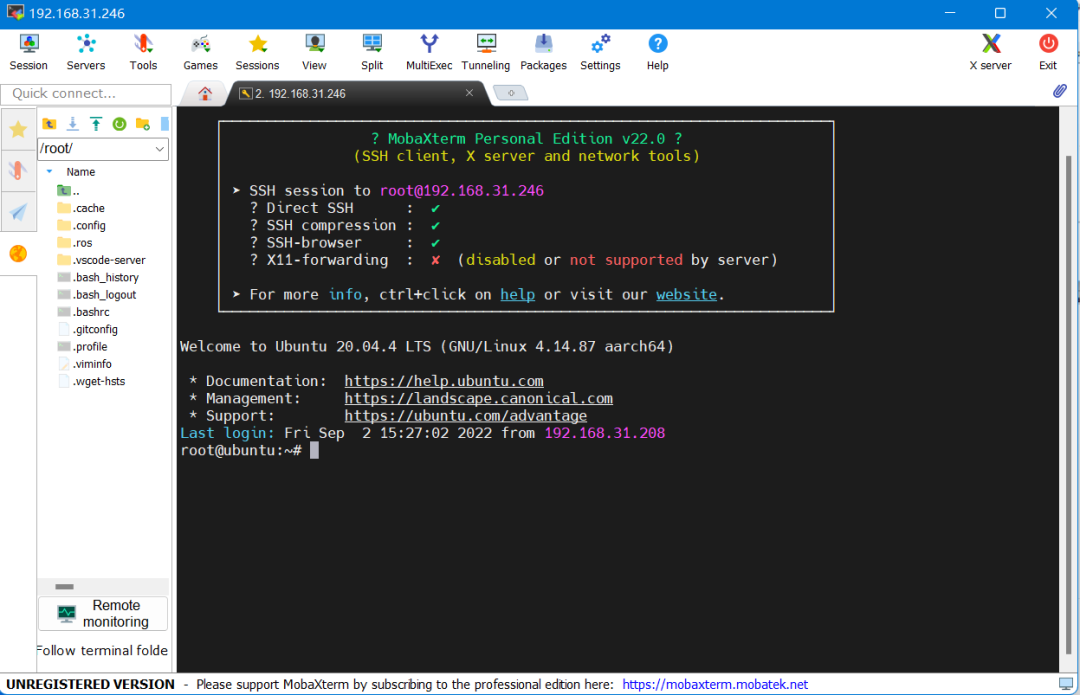Click the Quick connect field
Viewport: 1080px width, 695px height.
point(85,94)
